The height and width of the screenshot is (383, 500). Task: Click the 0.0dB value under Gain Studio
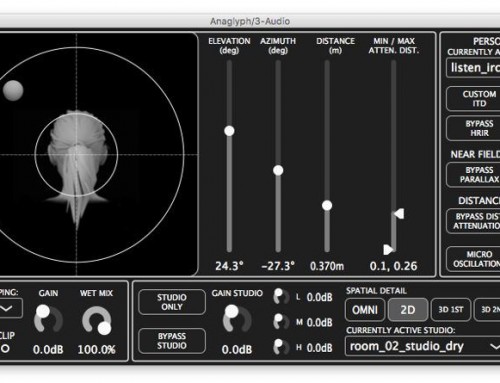coord(237,349)
